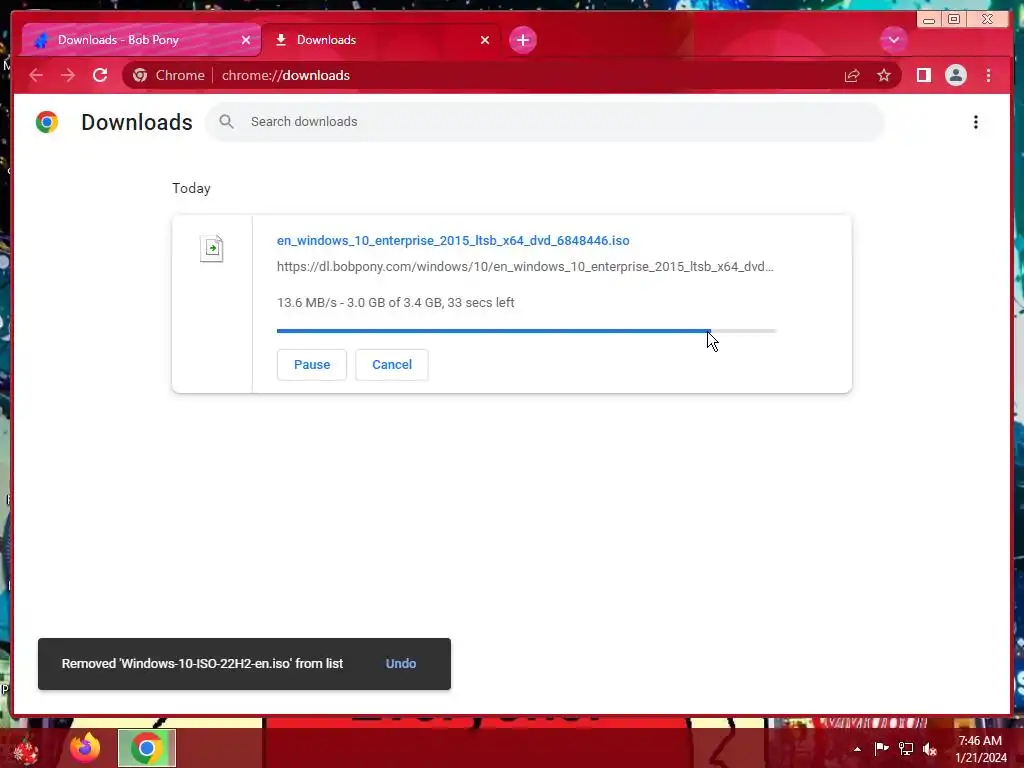Click the dl.bobpony.com source URL
Viewport: 1024px width, 768px height.
click(x=525, y=266)
